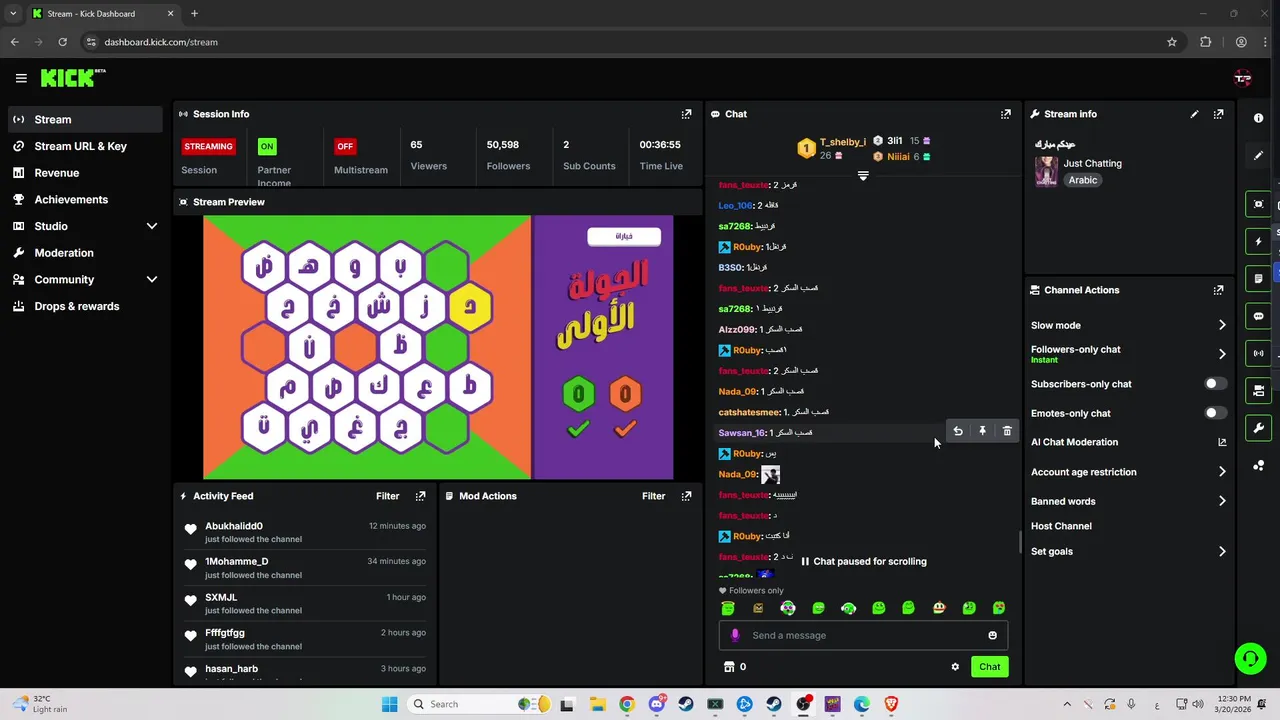Open AI Chat Moderation external link
This screenshot has height=720, width=1280.
click(x=1221, y=442)
